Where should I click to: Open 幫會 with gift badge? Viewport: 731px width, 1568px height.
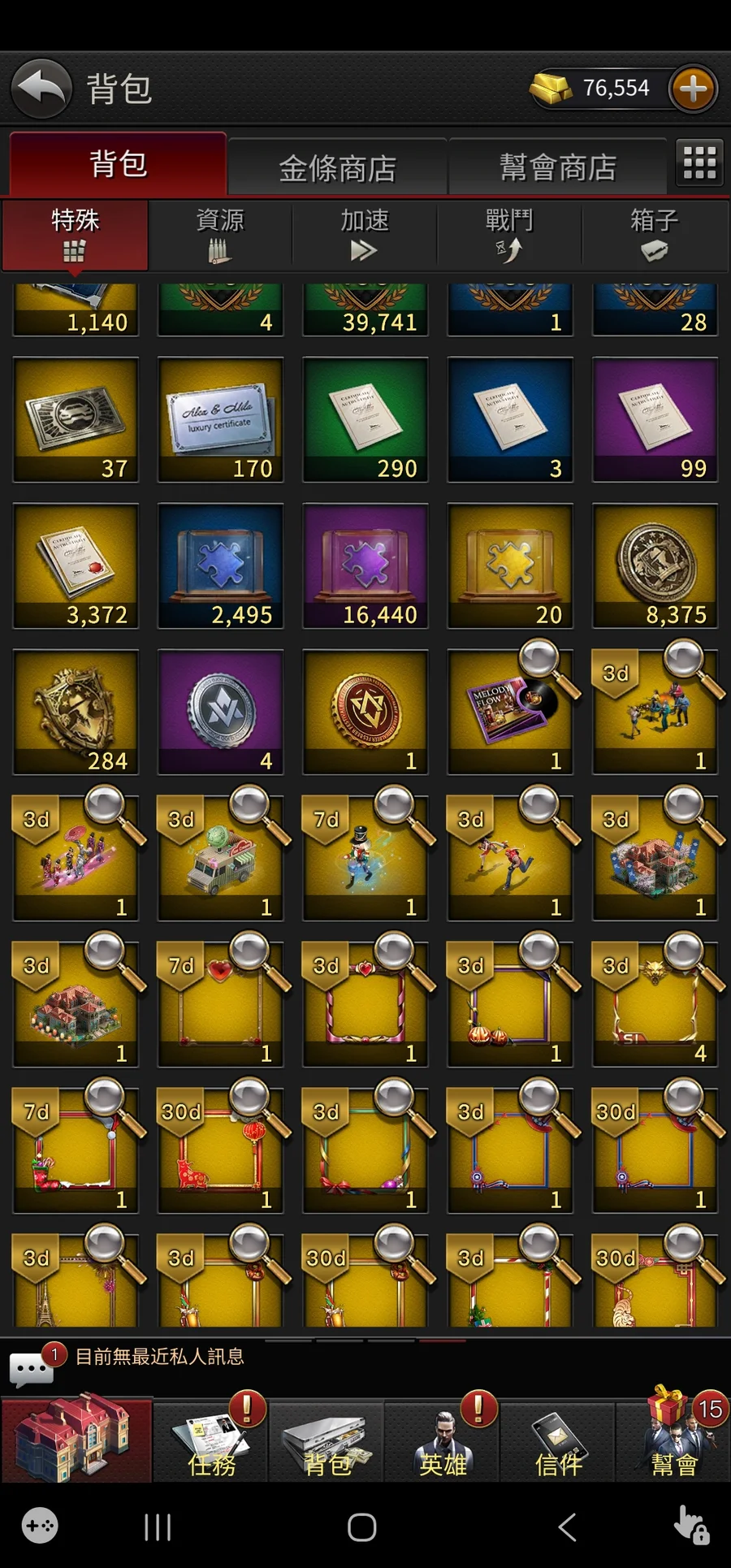pos(674,1440)
